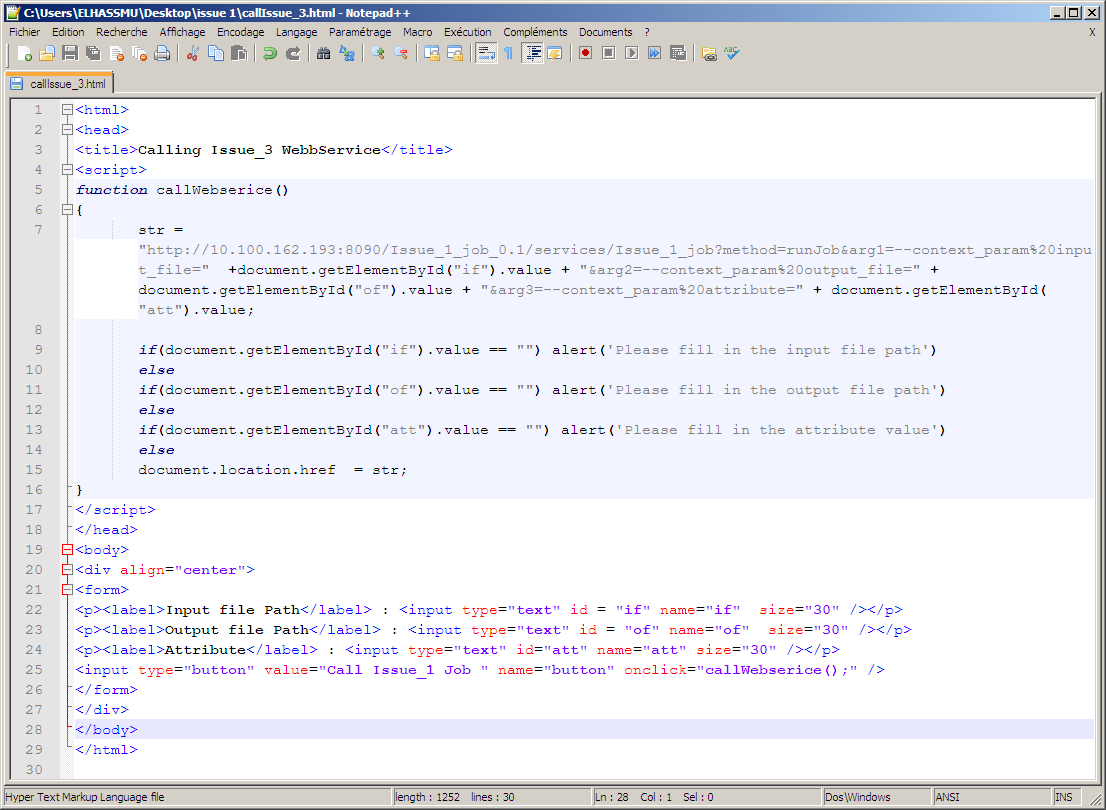Open the Paramétrage menu
Image resolution: width=1106 pixels, height=810 pixels.
[360, 32]
